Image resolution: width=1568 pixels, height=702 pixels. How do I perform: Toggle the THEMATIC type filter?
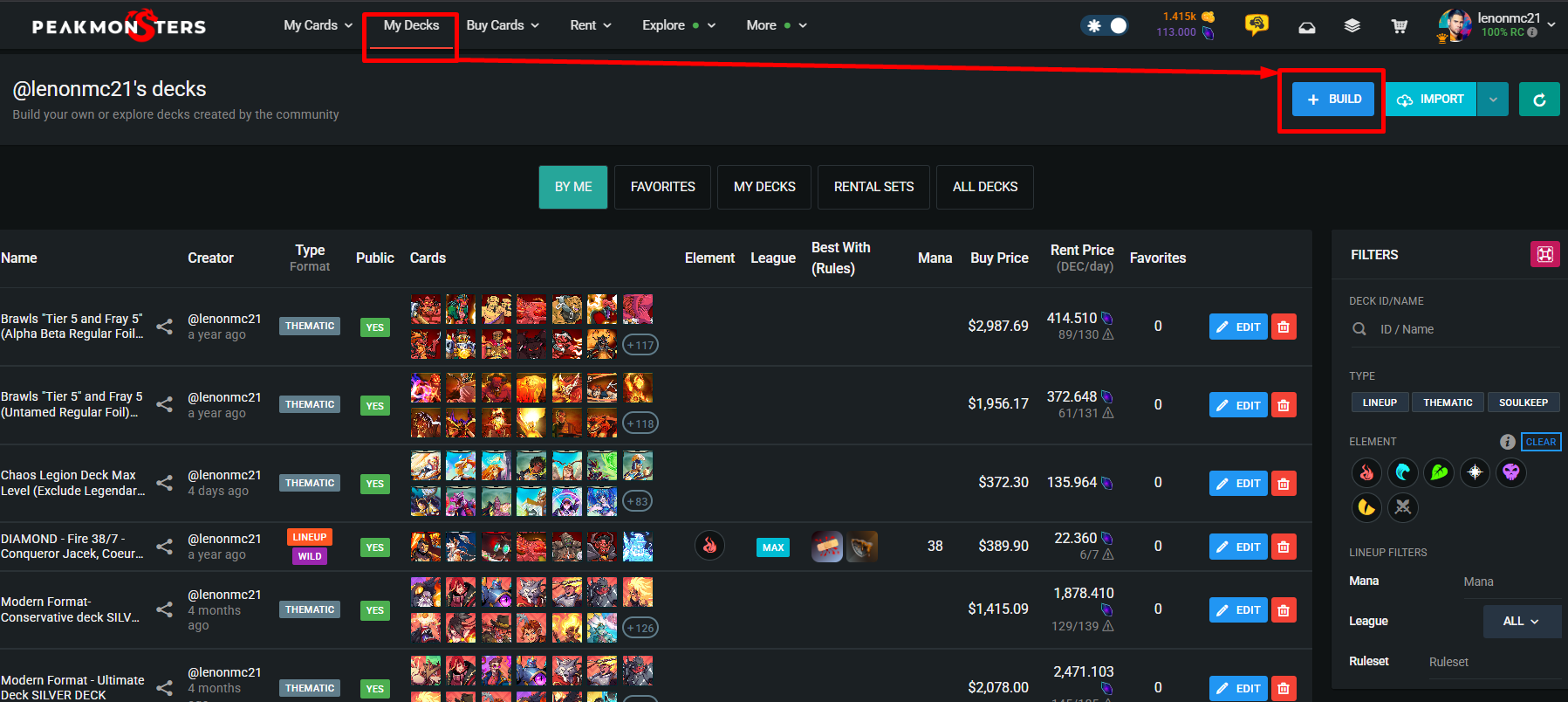click(x=1448, y=403)
